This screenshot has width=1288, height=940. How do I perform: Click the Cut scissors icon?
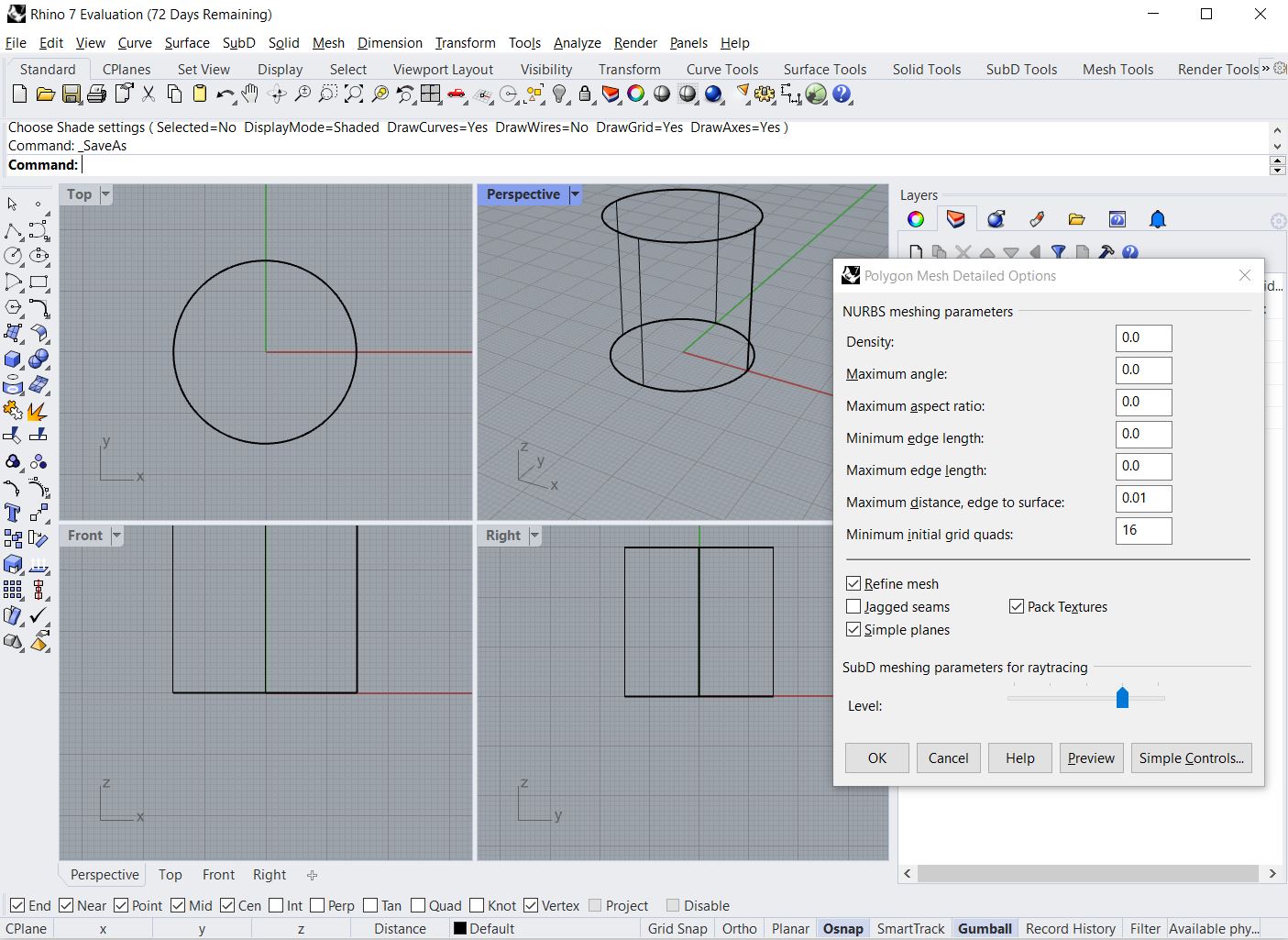pyautogui.click(x=149, y=94)
